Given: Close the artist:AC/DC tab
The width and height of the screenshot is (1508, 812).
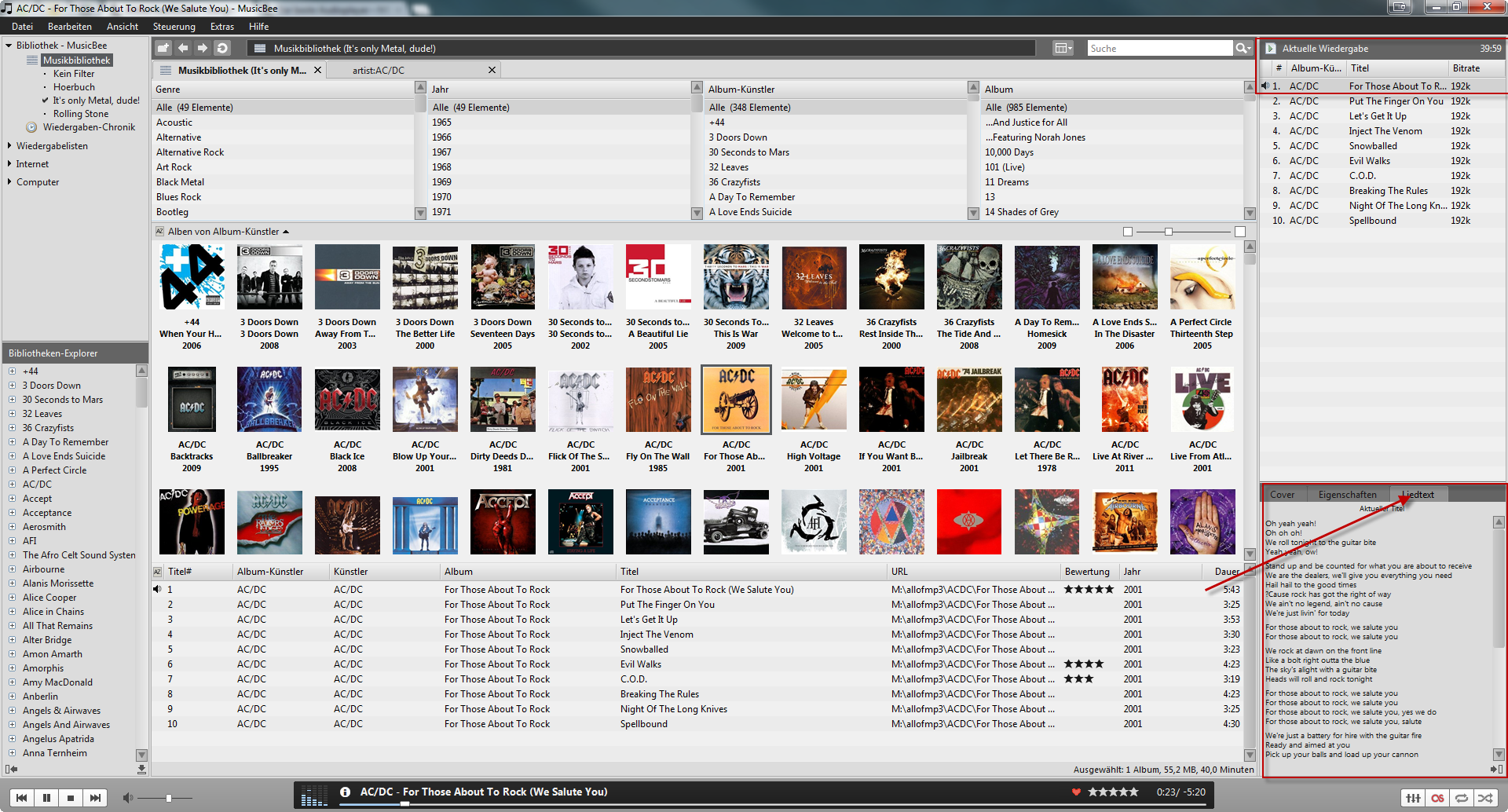Looking at the screenshot, I should pos(492,70).
